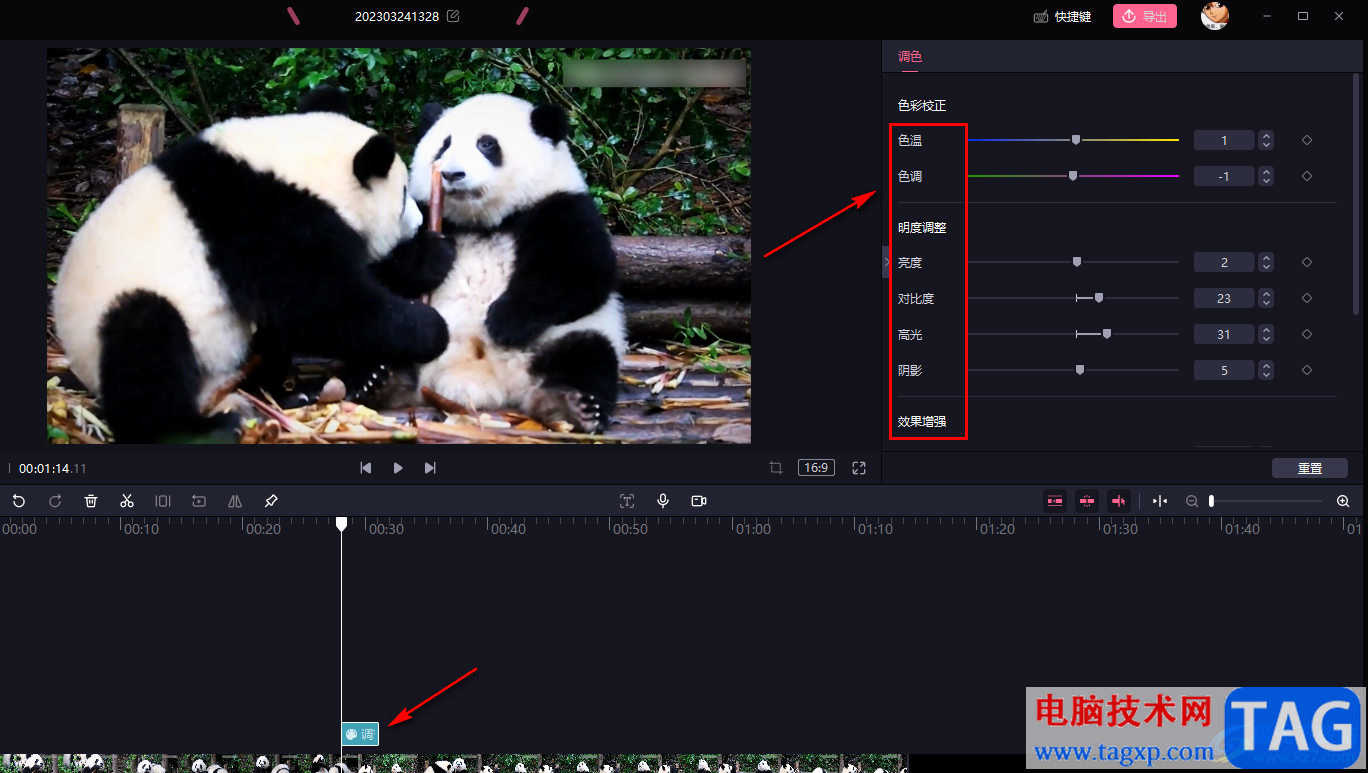
Task: Click the 色温 value field showing 1
Action: point(1224,140)
